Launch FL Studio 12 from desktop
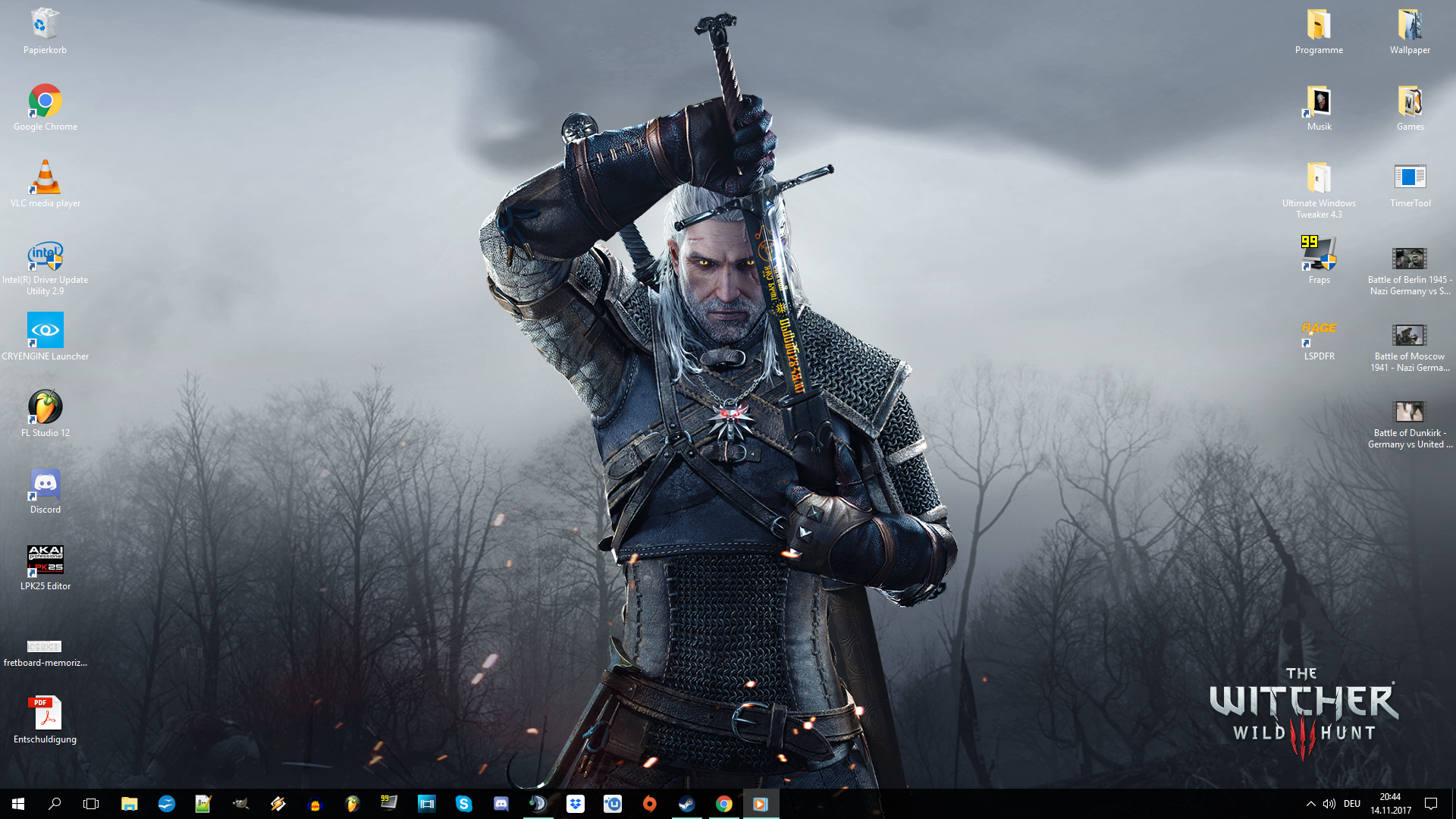The width and height of the screenshot is (1456, 819). pos(45,407)
